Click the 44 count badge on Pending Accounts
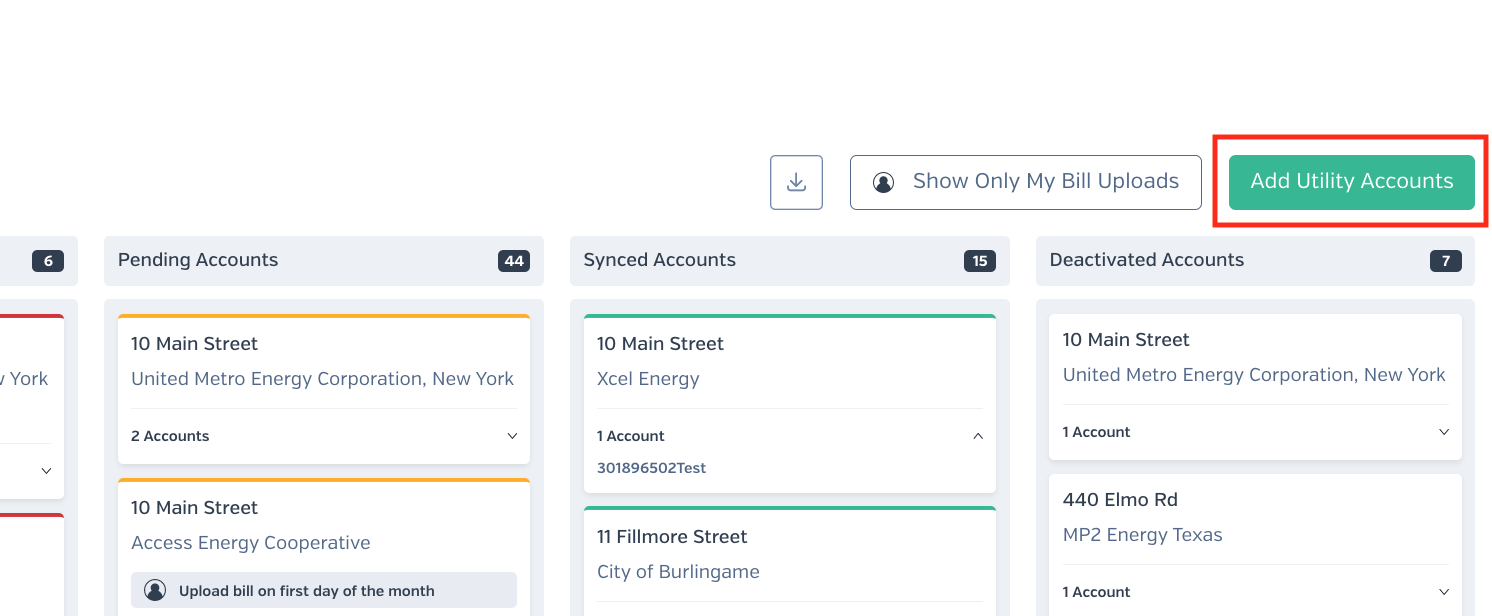Image resolution: width=1492 pixels, height=616 pixels. click(x=514, y=261)
